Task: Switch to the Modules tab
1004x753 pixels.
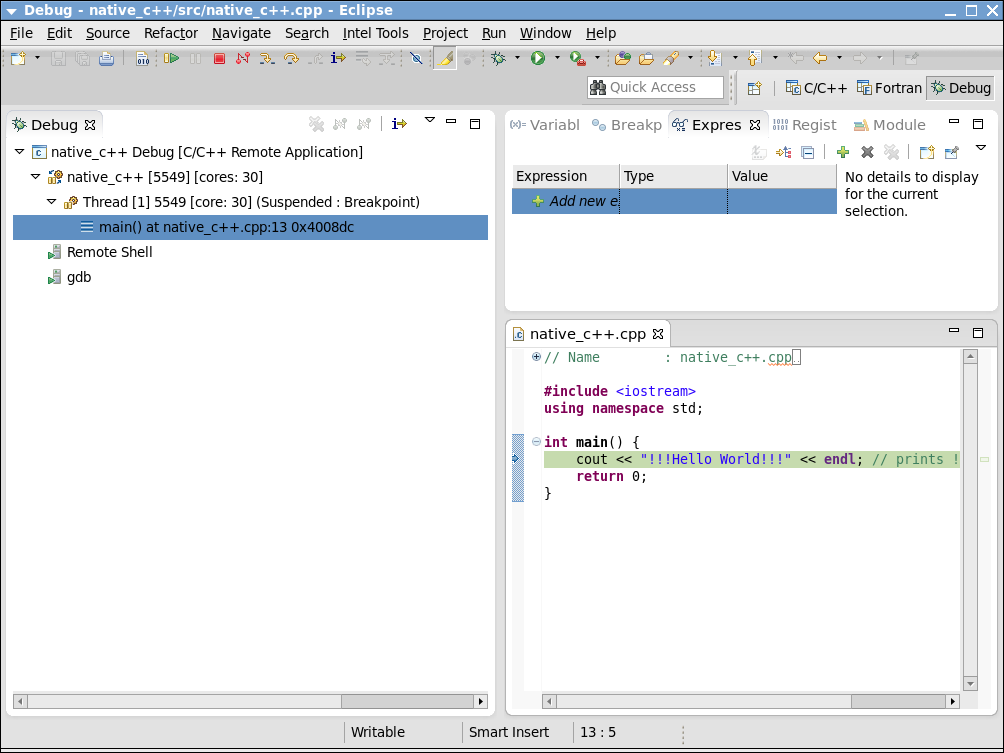Action: pyautogui.click(x=890, y=125)
